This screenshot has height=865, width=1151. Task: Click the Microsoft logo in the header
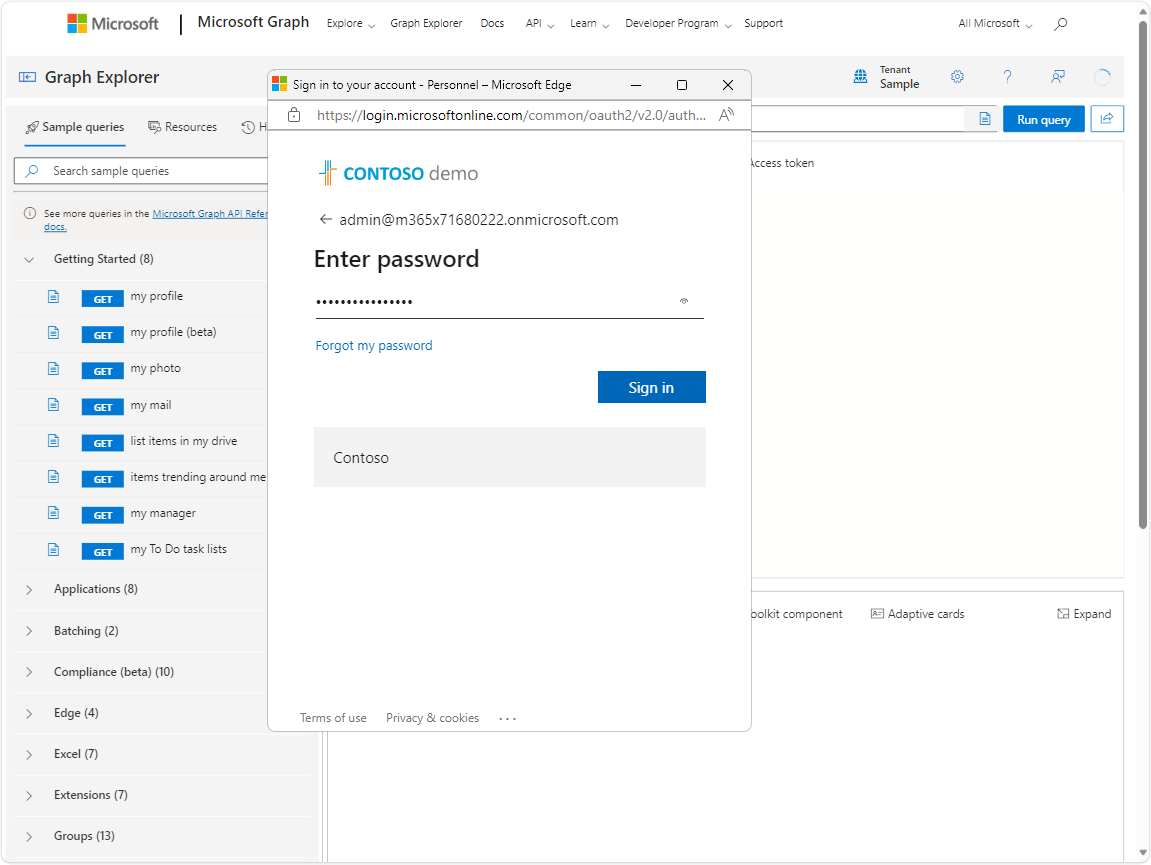pos(112,23)
